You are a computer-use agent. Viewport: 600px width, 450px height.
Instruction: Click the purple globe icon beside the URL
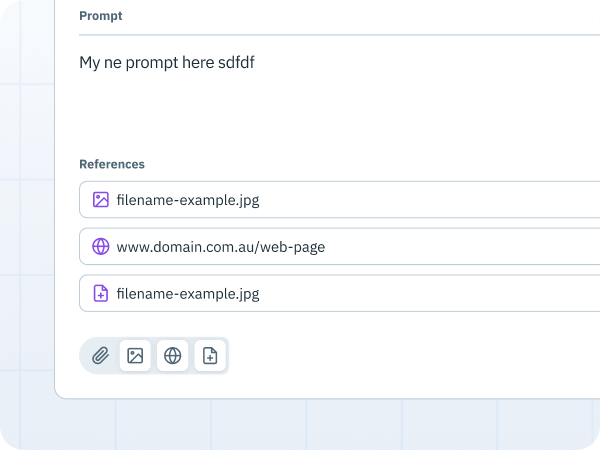point(101,246)
